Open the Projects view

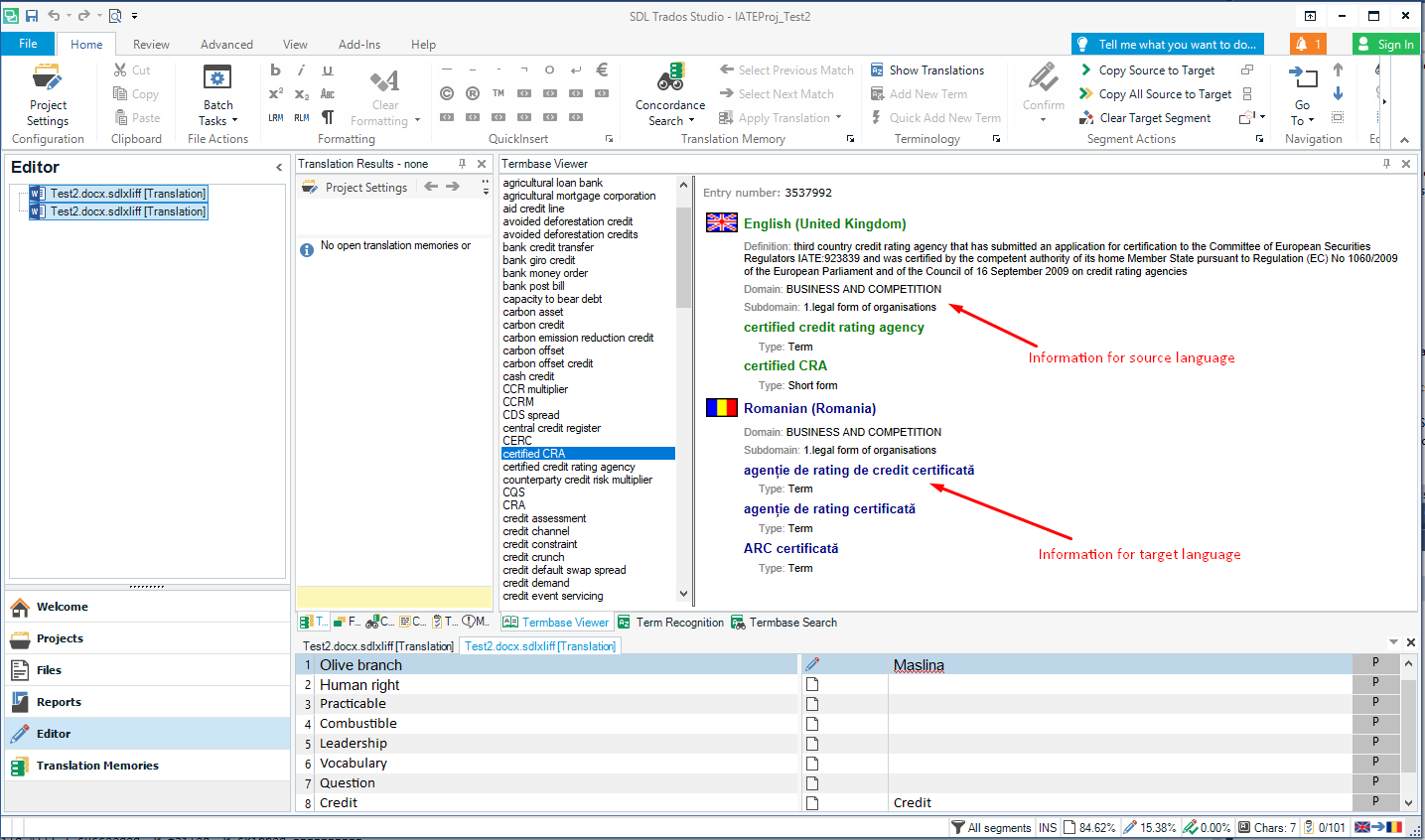click(x=148, y=638)
